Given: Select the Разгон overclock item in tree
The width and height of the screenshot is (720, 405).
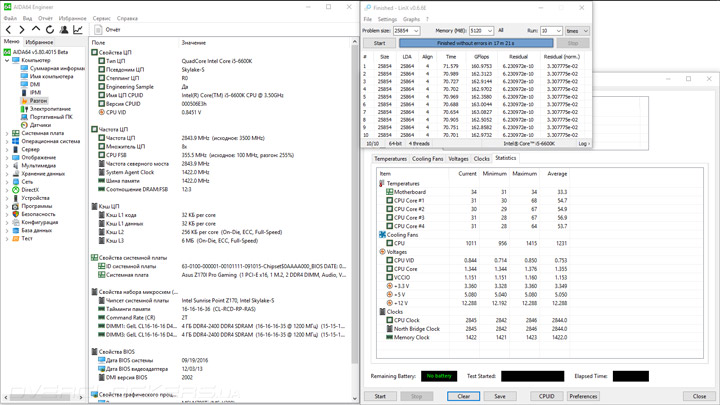Looking at the screenshot, I should pyautogui.click(x=37, y=101).
